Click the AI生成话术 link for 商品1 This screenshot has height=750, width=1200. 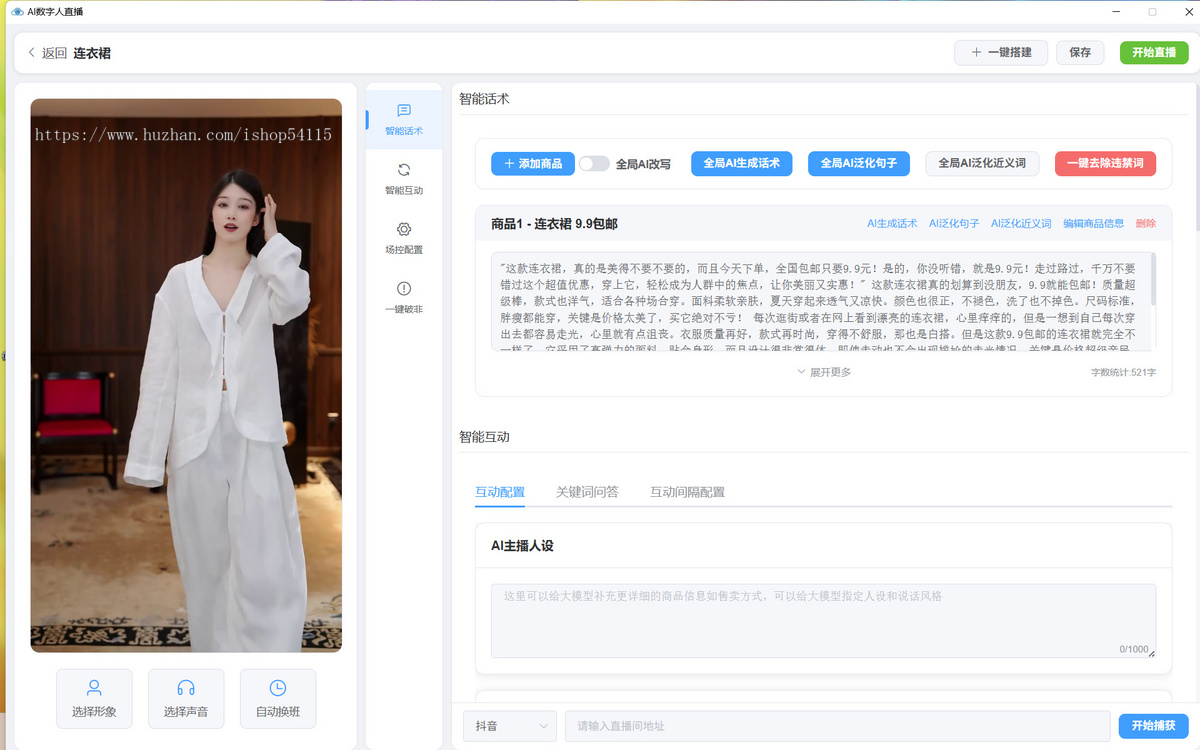[x=892, y=224]
